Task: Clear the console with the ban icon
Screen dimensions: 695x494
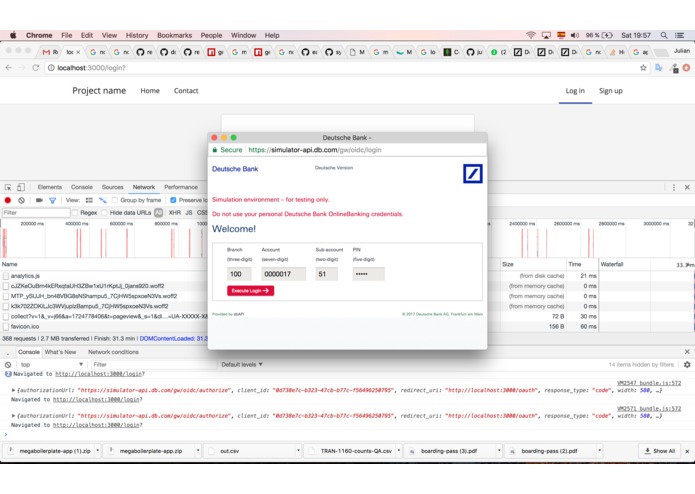Action: pos(8,365)
